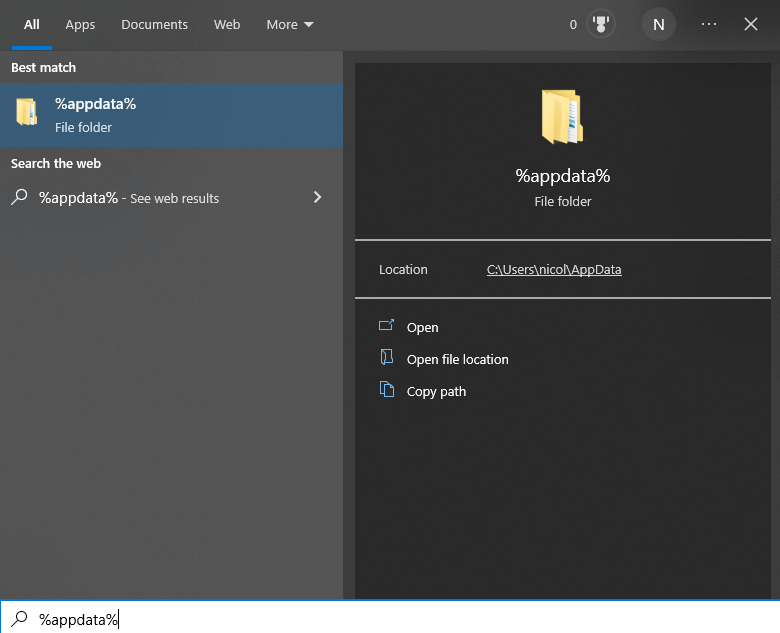Click the web search magnifier icon
The width and height of the screenshot is (780, 633).
tap(19, 197)
